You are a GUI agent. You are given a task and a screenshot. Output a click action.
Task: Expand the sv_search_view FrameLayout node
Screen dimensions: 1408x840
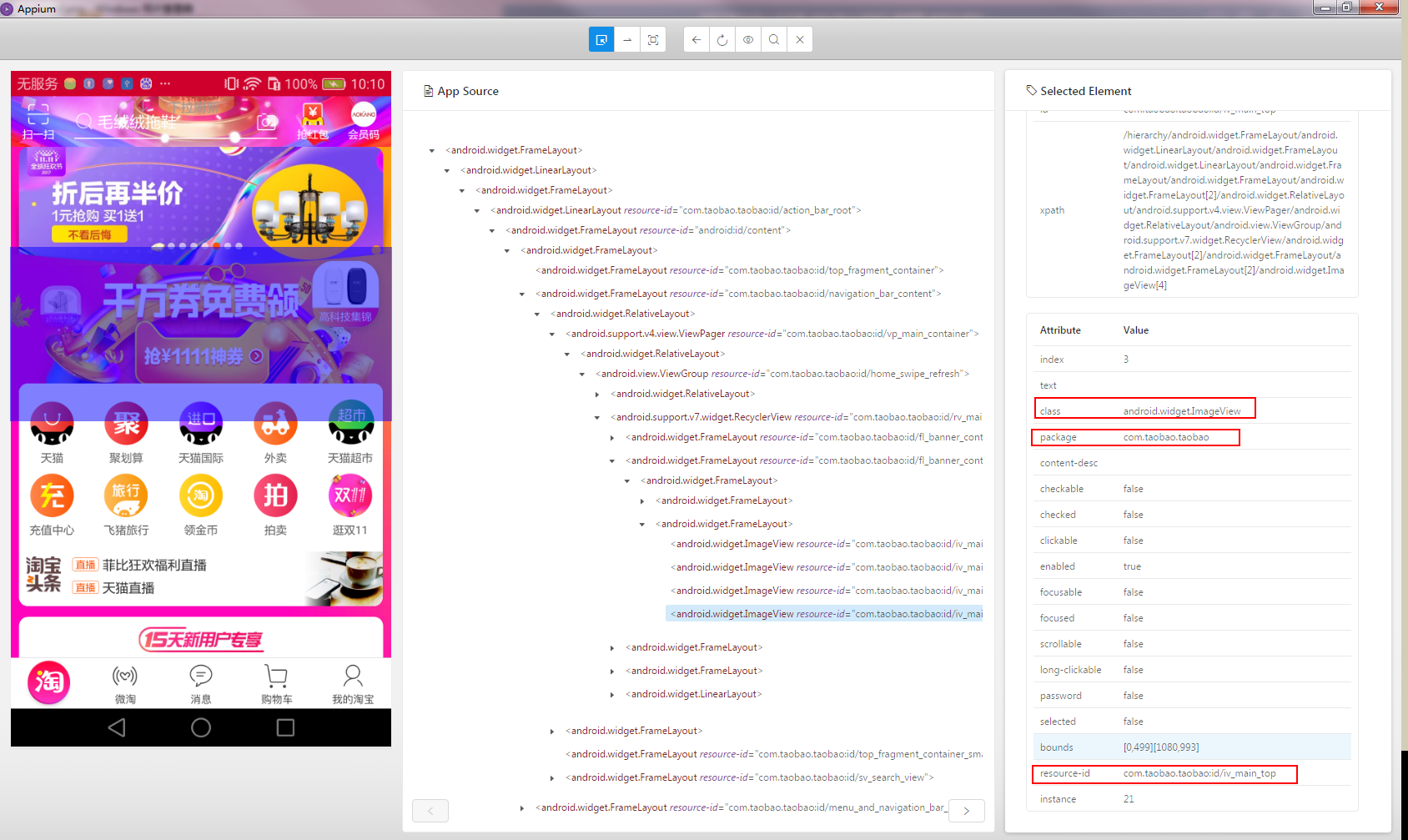551,778
